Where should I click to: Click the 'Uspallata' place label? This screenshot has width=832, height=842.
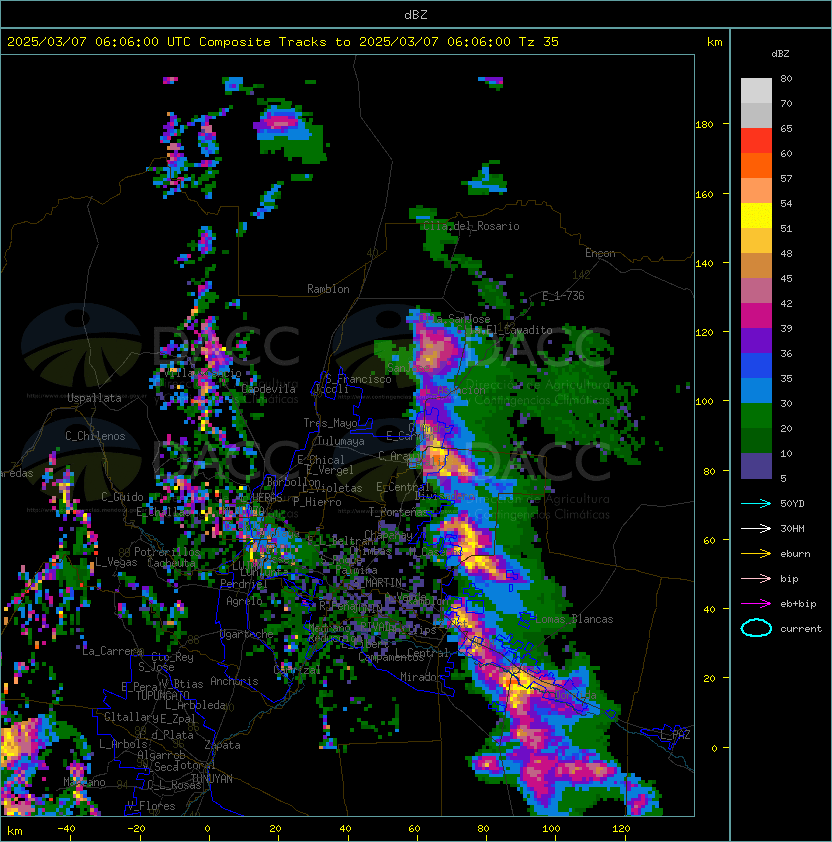click(x=94, y=398)
